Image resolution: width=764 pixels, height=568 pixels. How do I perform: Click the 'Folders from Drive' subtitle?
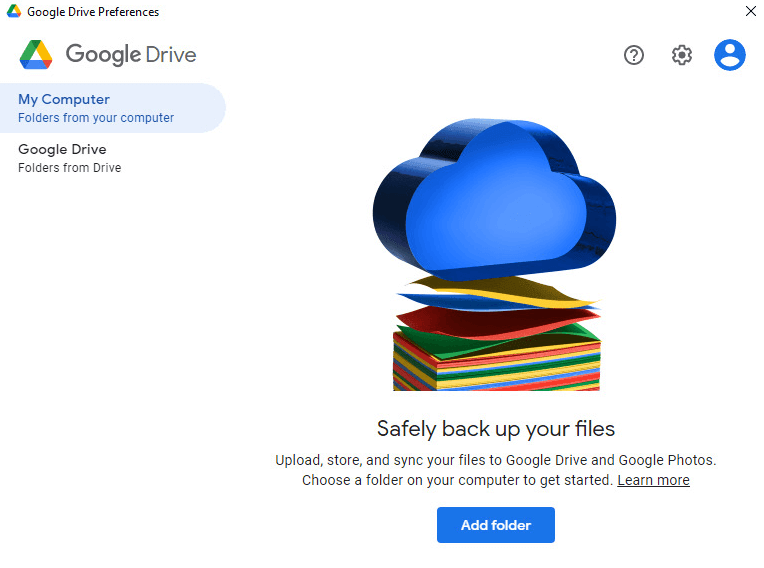tap(70, 168)
